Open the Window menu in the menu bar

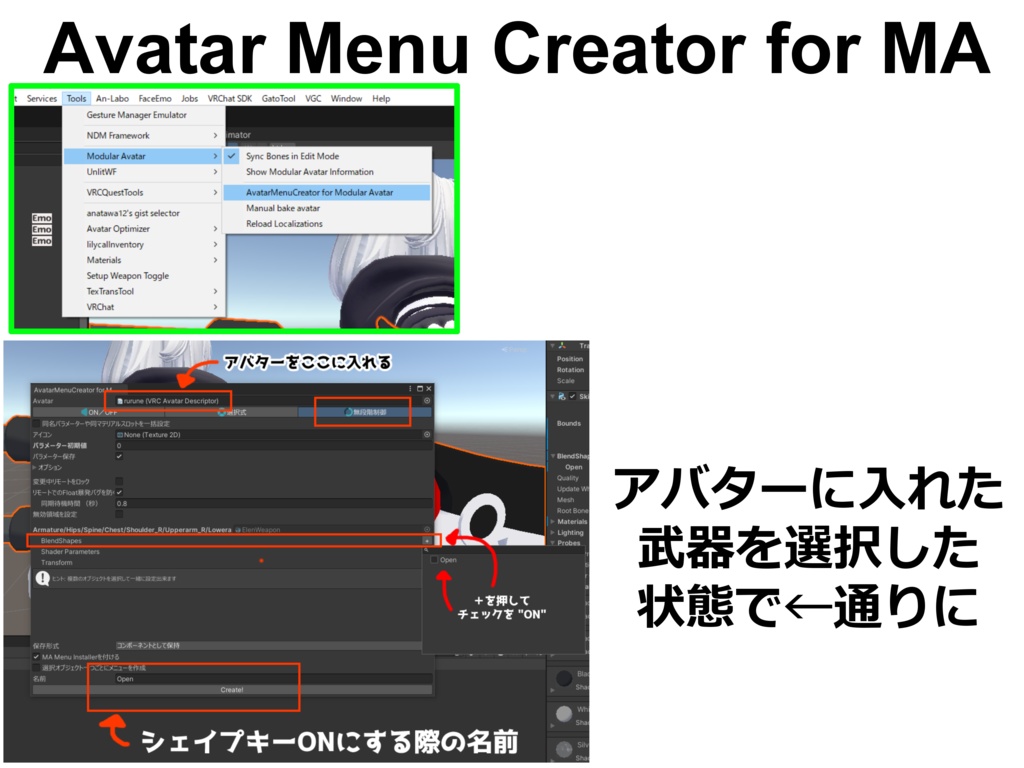346,98
